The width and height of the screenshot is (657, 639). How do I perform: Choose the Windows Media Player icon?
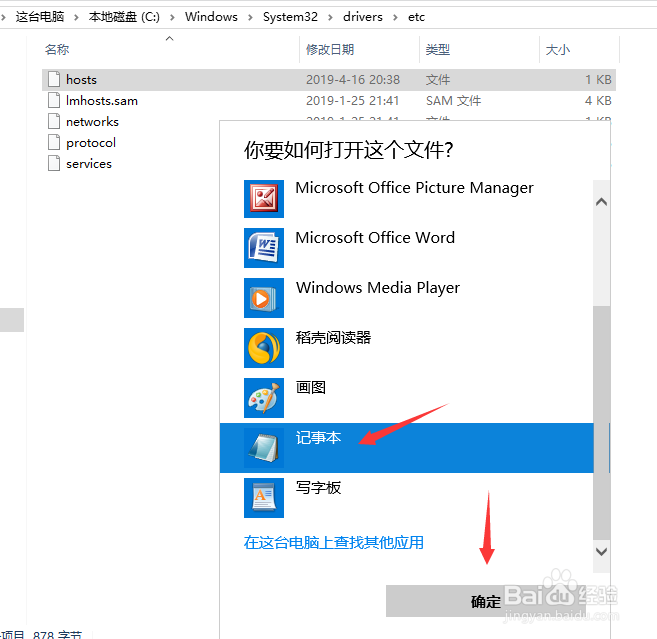click(x=264, y=298)
